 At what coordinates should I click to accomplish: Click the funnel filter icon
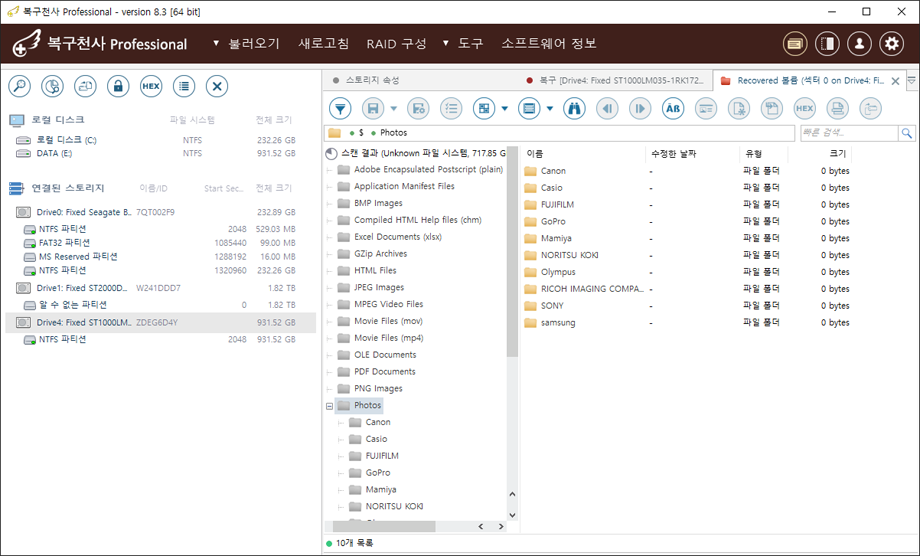pyautogui.click(x=340, y=109)
